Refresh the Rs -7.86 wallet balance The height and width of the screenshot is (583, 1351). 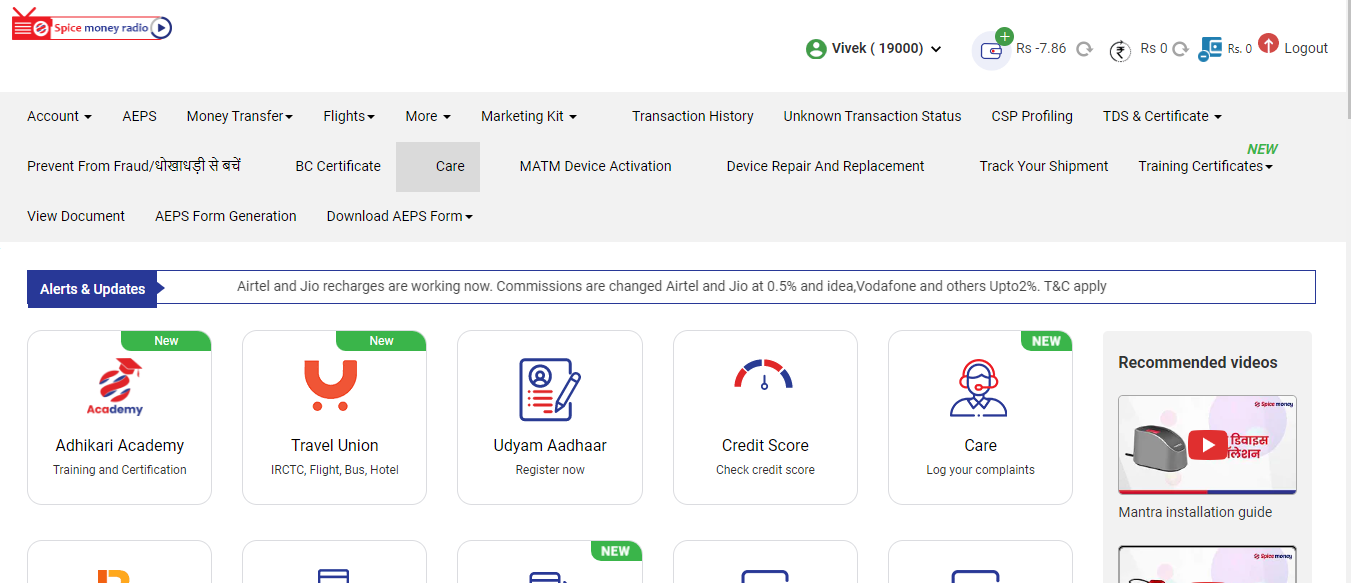click(1084, 49)
